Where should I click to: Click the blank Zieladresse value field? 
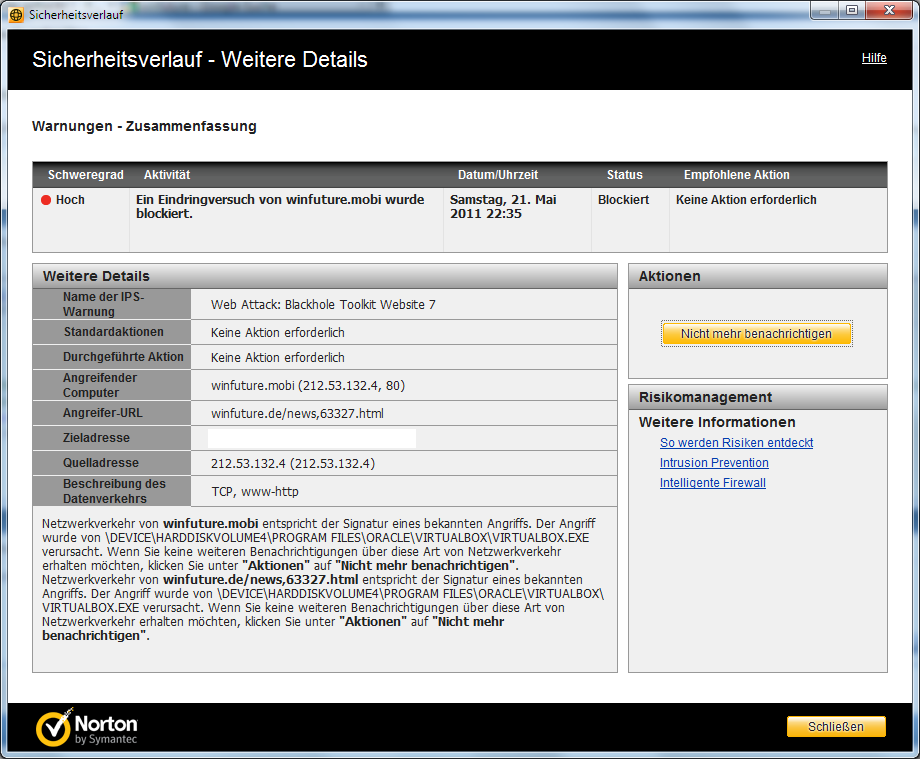point(312,438)
